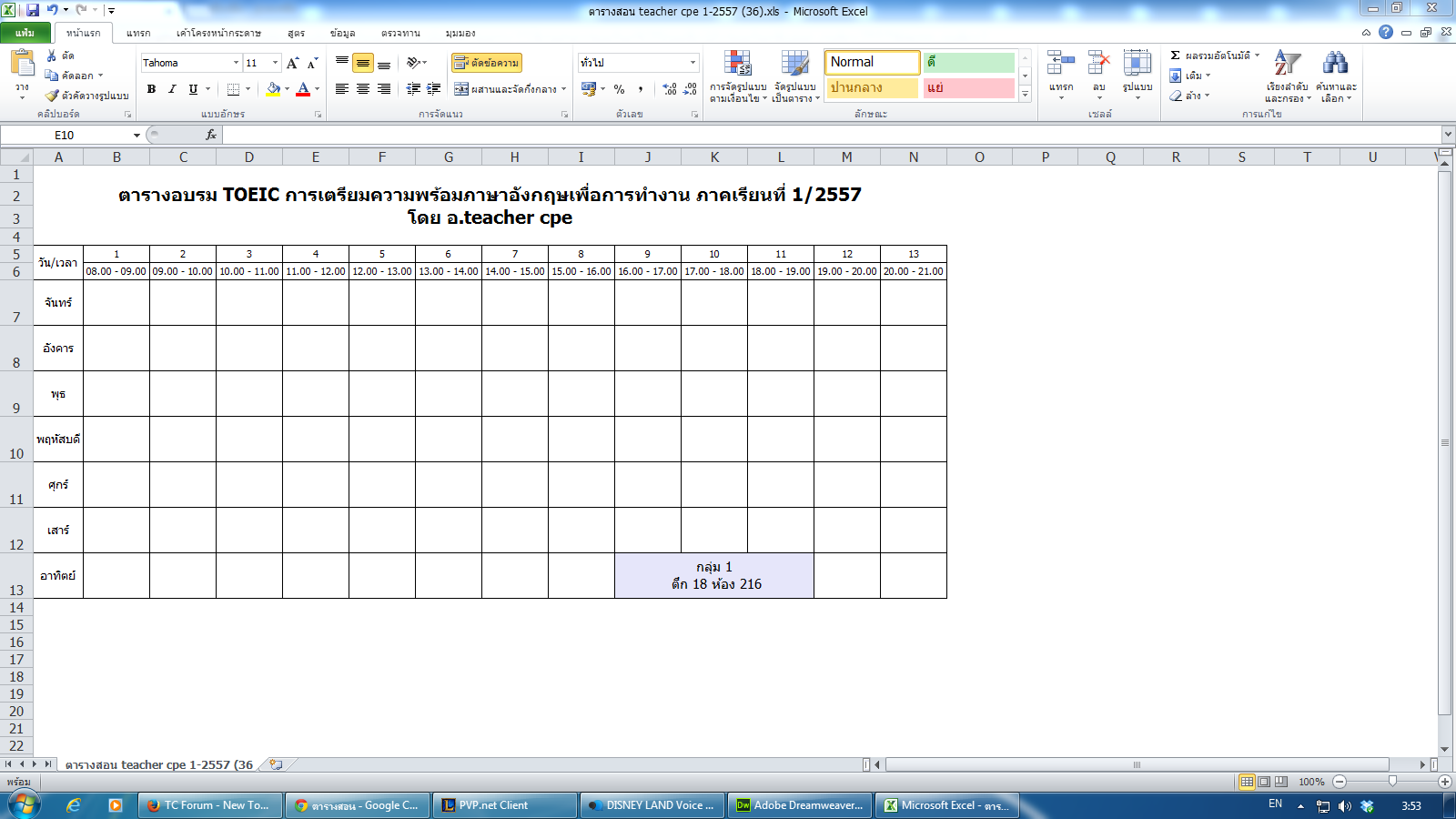Toggle center horizontal alignment
Screen dimensions: 1456x819
click(363, 89)
